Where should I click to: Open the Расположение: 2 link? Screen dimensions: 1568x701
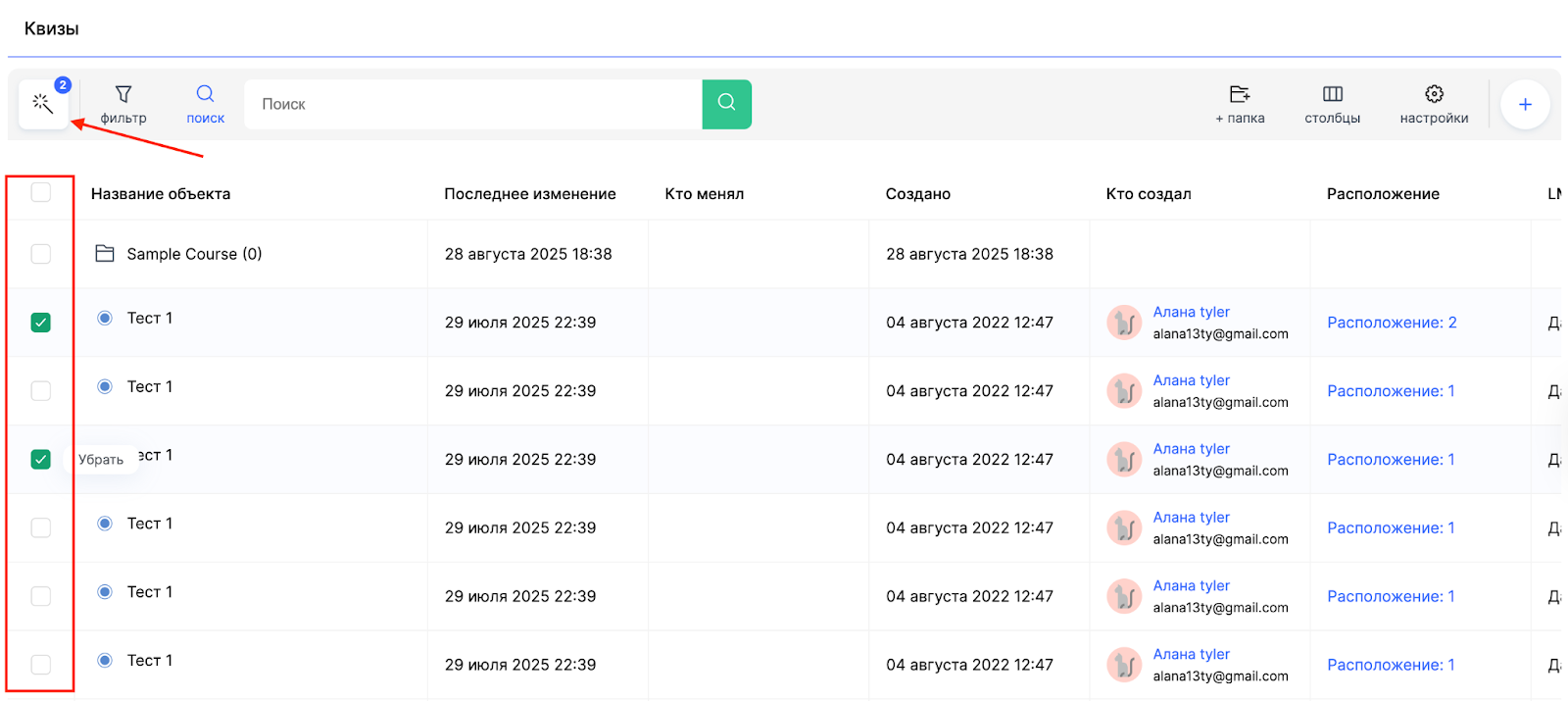coord(1391,323)
